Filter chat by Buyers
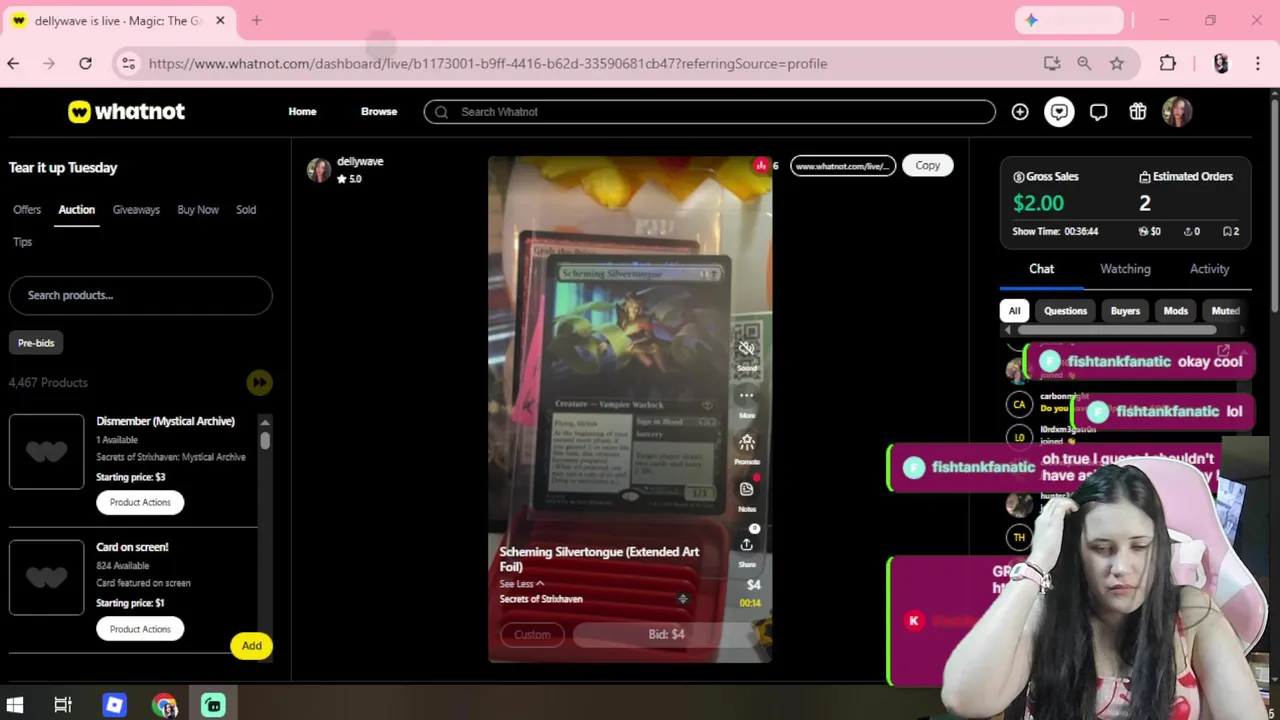 (1125, 311)
